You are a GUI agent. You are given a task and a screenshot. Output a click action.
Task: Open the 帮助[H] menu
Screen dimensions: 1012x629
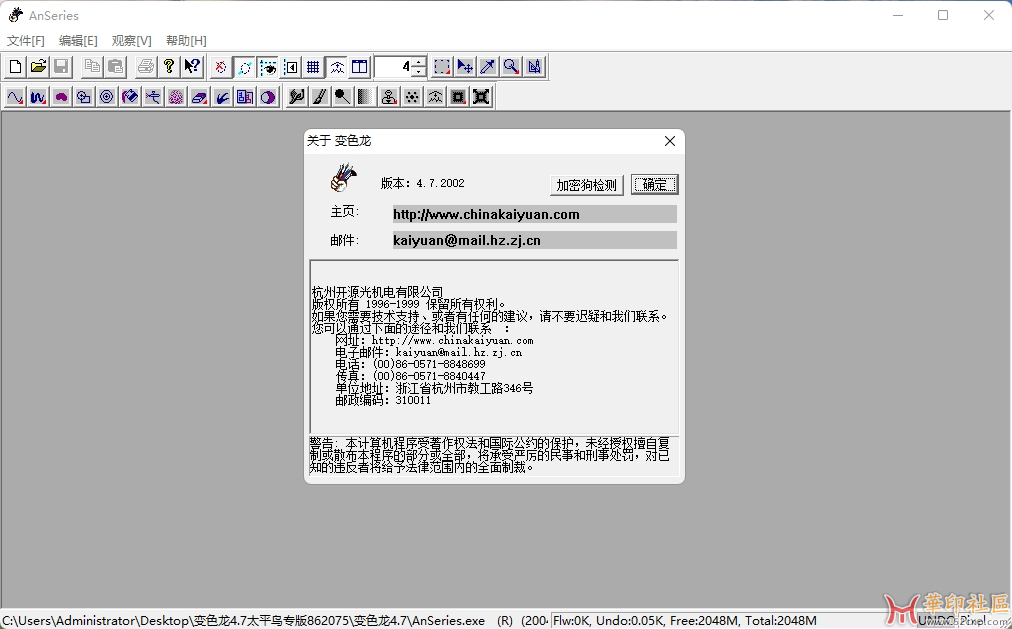point(187,41)
